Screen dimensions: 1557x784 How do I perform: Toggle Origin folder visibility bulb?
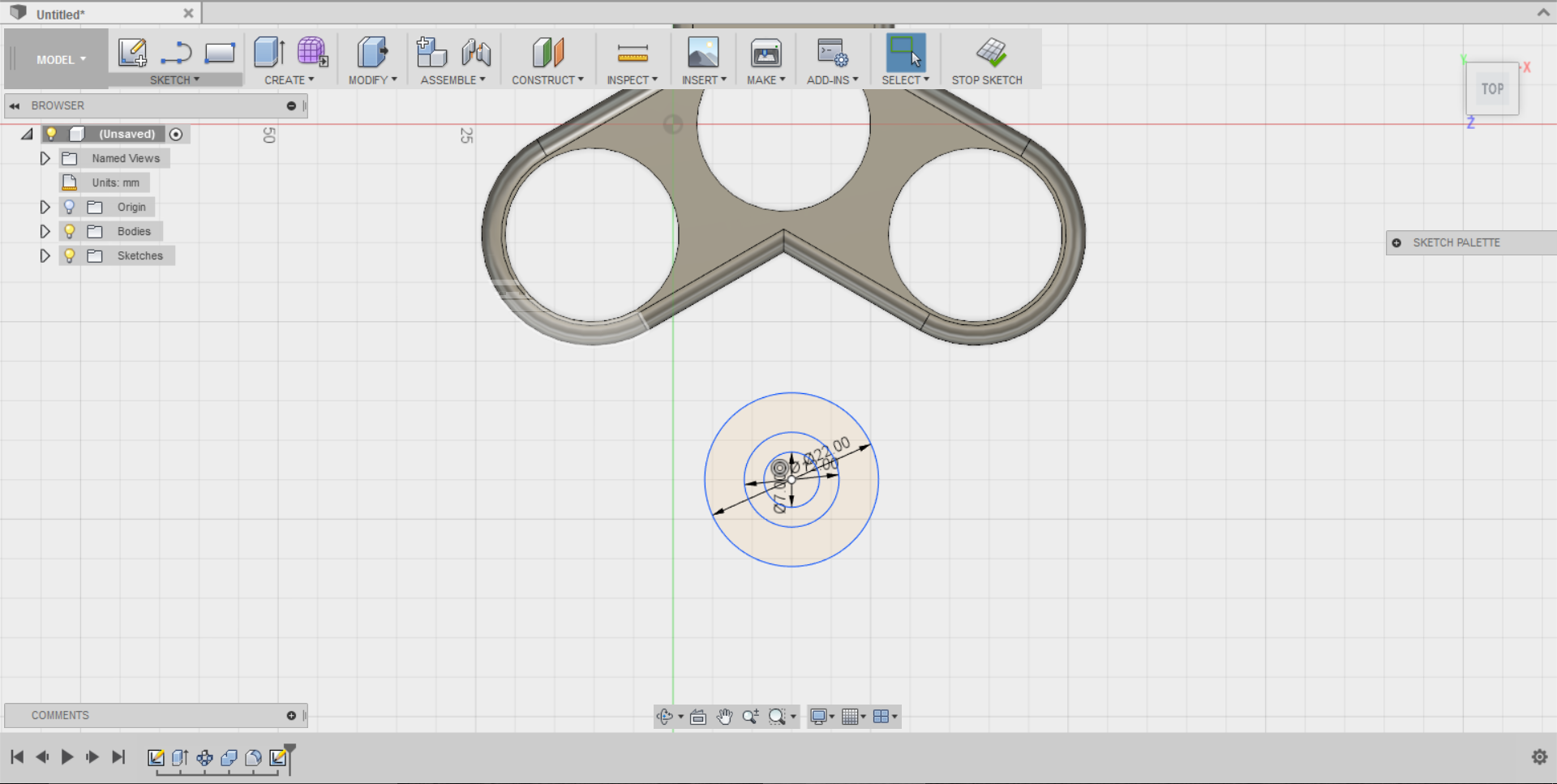point(70,207)
